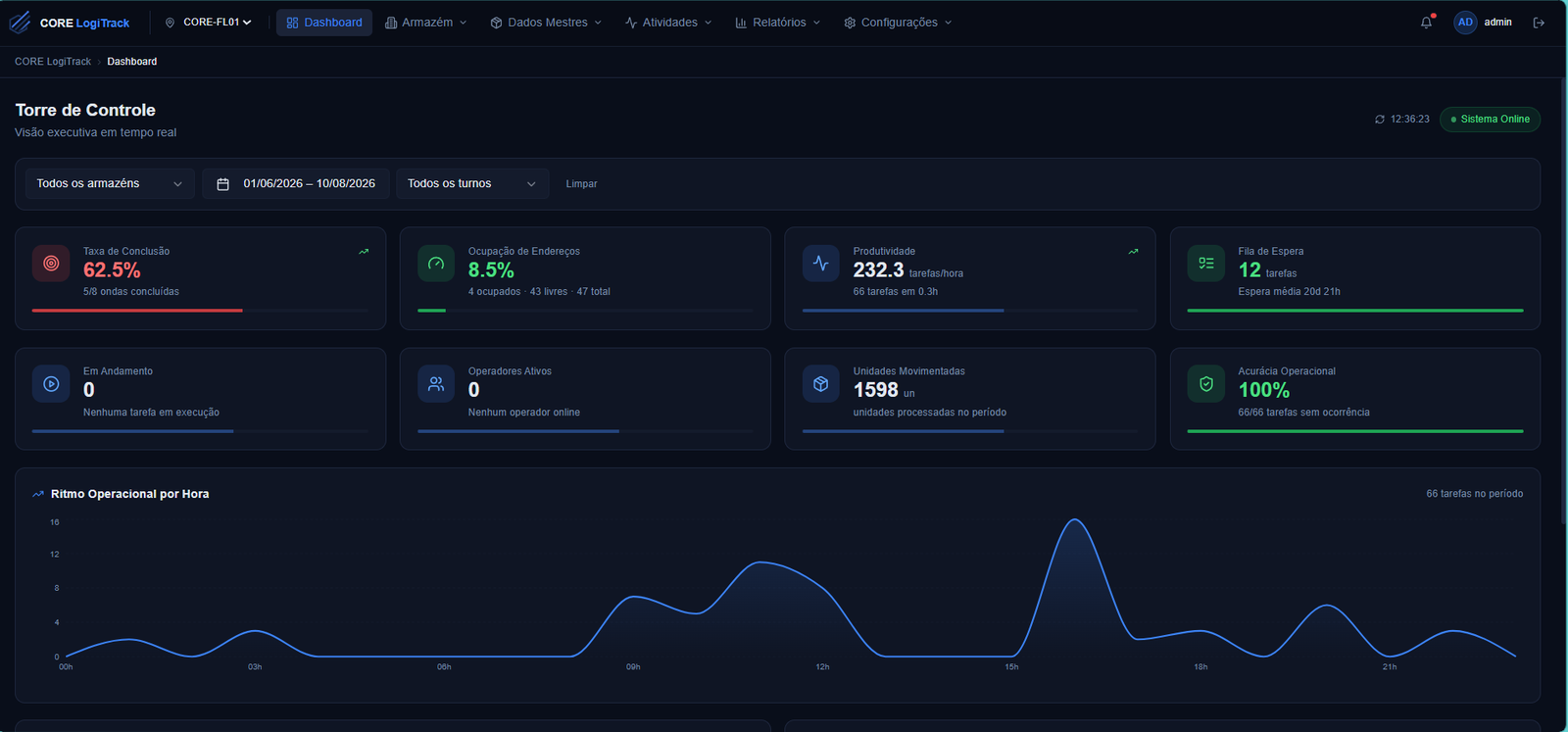Go to the Dashboard tab
Viewport: 1568px width, 732px height.
click(324, 23)
